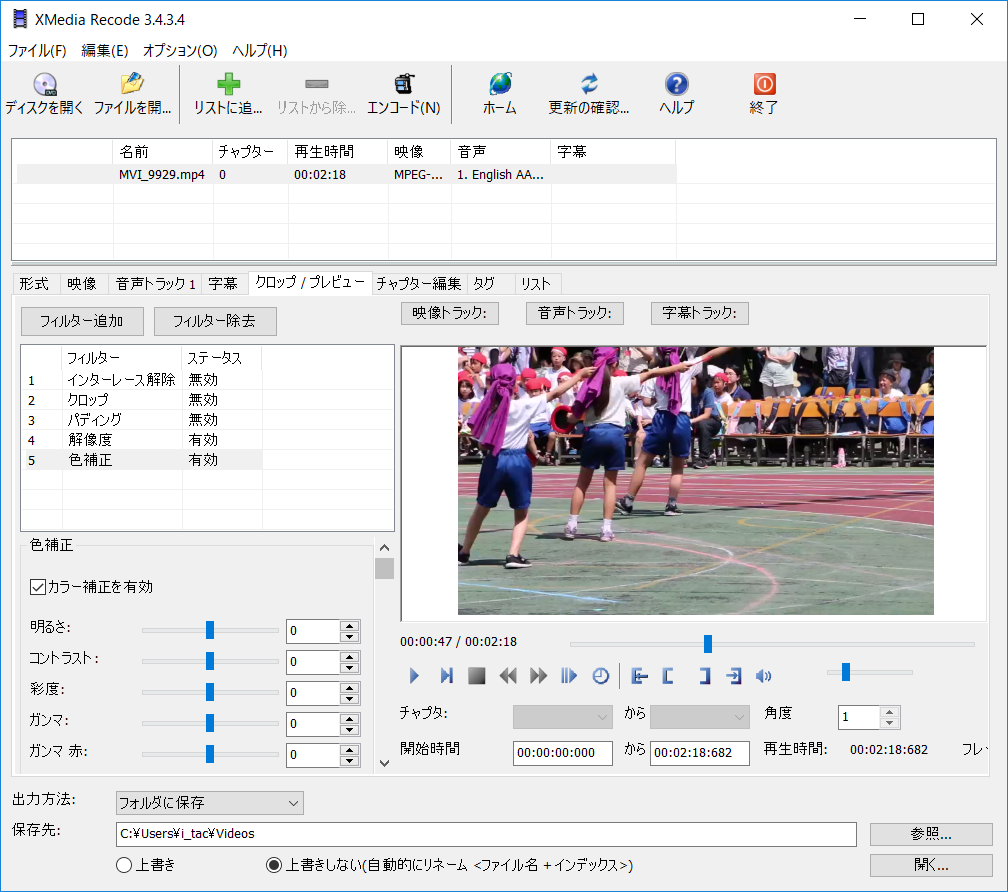Click the speaker volume icon
Viewport: 1008px width, 892px height.
click(x=763, y=676)
